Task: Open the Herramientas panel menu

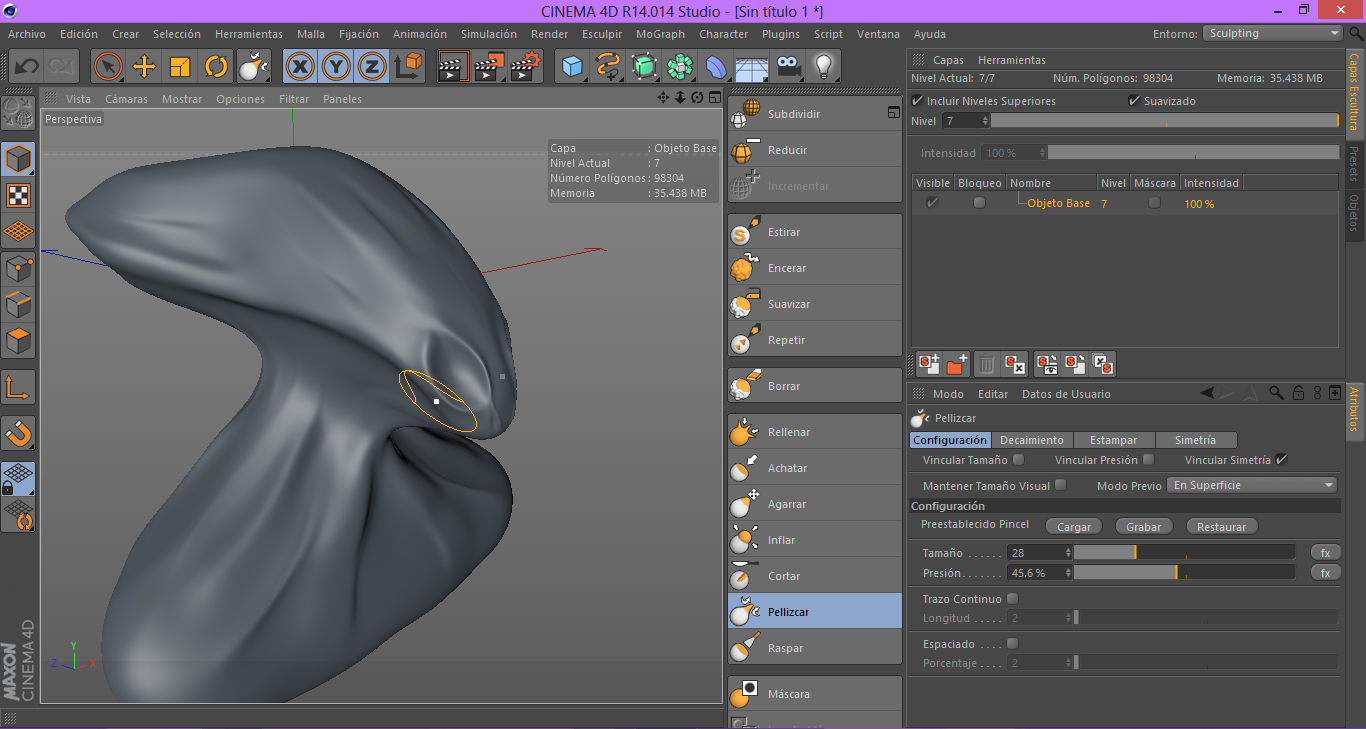Action: click(x=1011, y=60)
